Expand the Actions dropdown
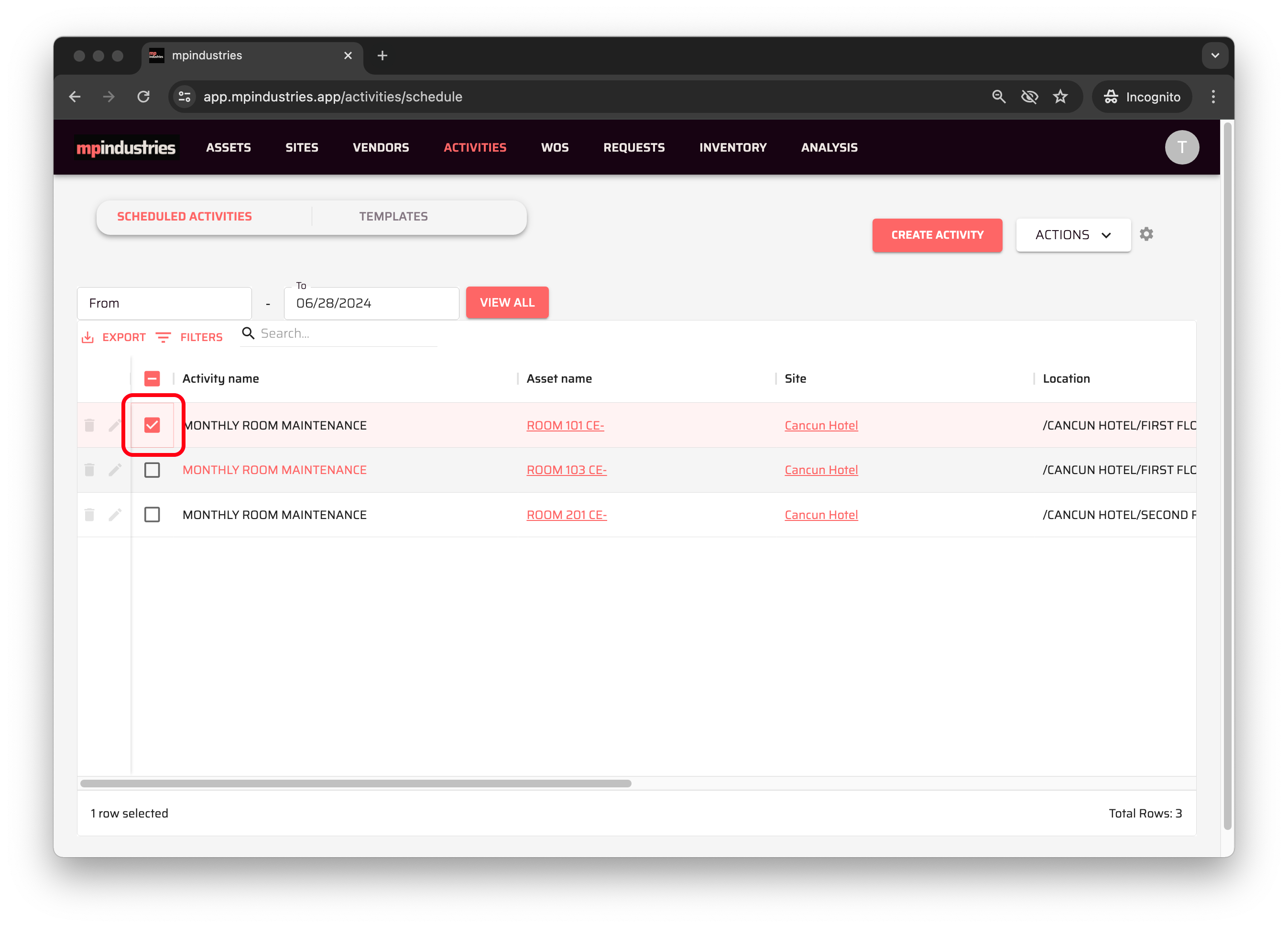 click(1073, 235)
